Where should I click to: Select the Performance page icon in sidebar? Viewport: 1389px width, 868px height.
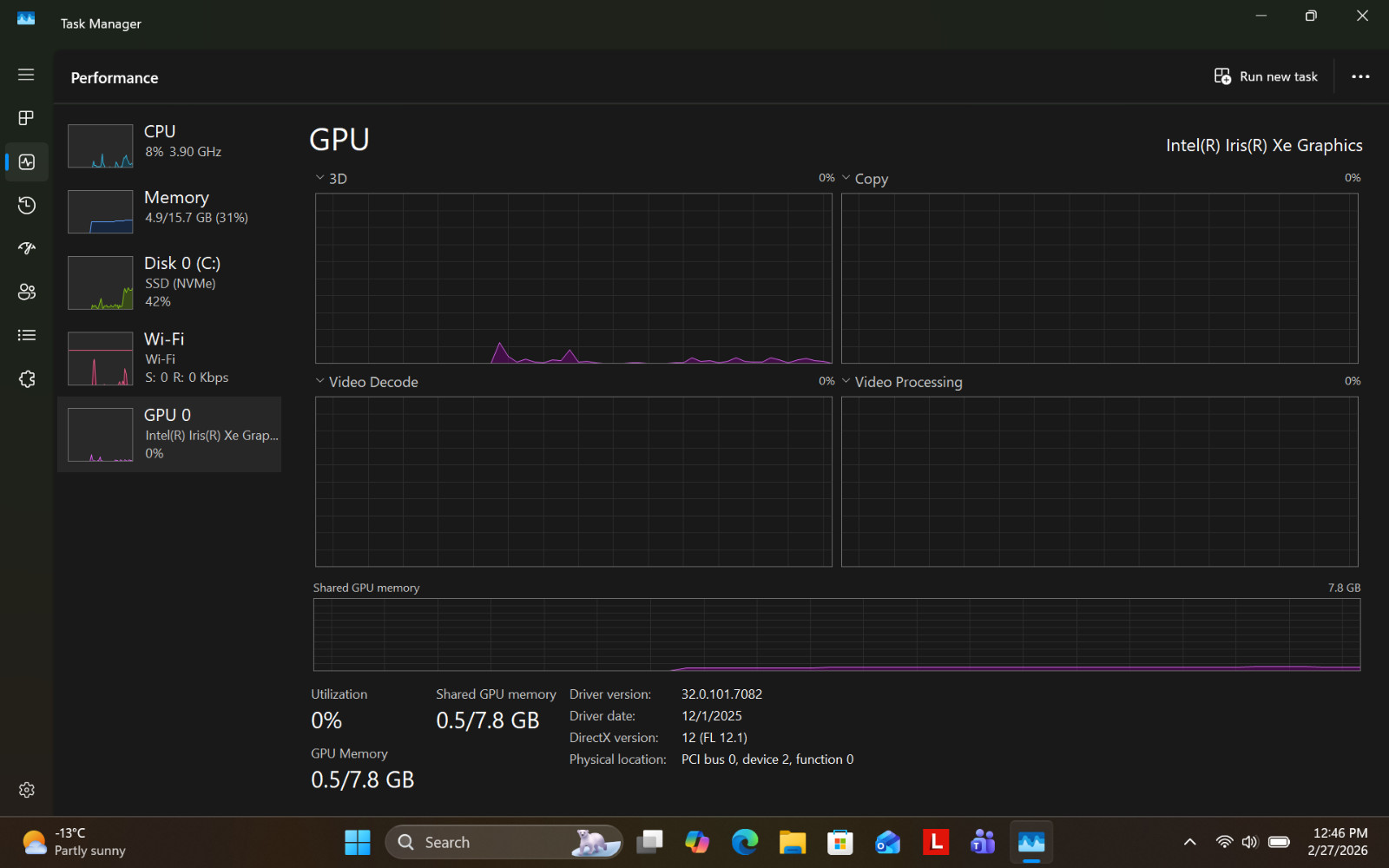coord(26,162)
